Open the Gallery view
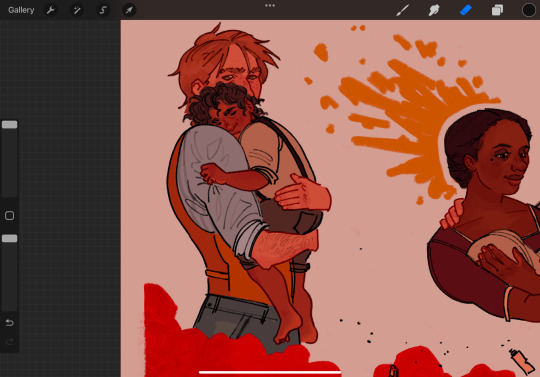 21,10
